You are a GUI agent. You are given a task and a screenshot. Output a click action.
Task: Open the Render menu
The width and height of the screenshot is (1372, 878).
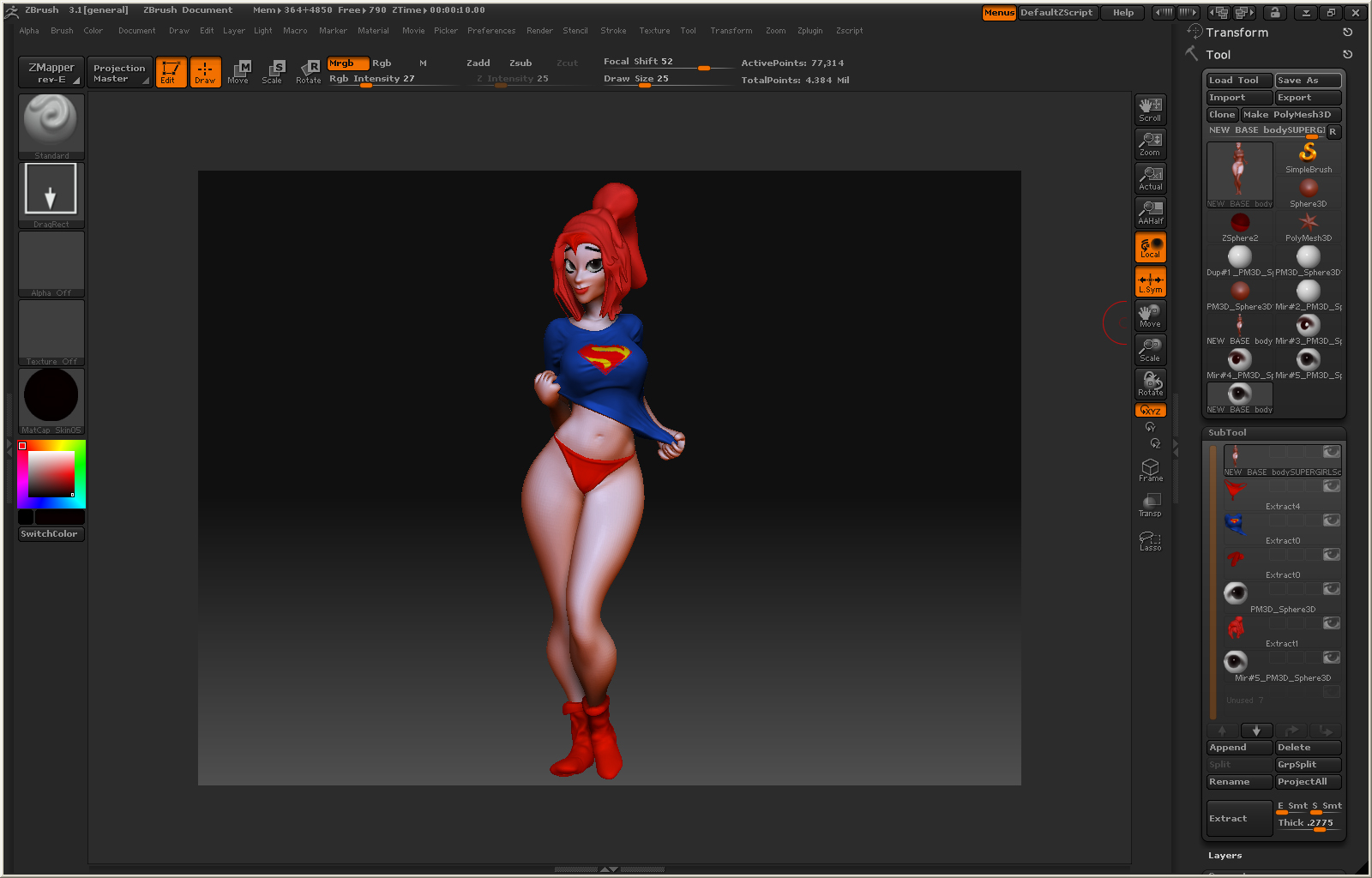coord(539,31)
